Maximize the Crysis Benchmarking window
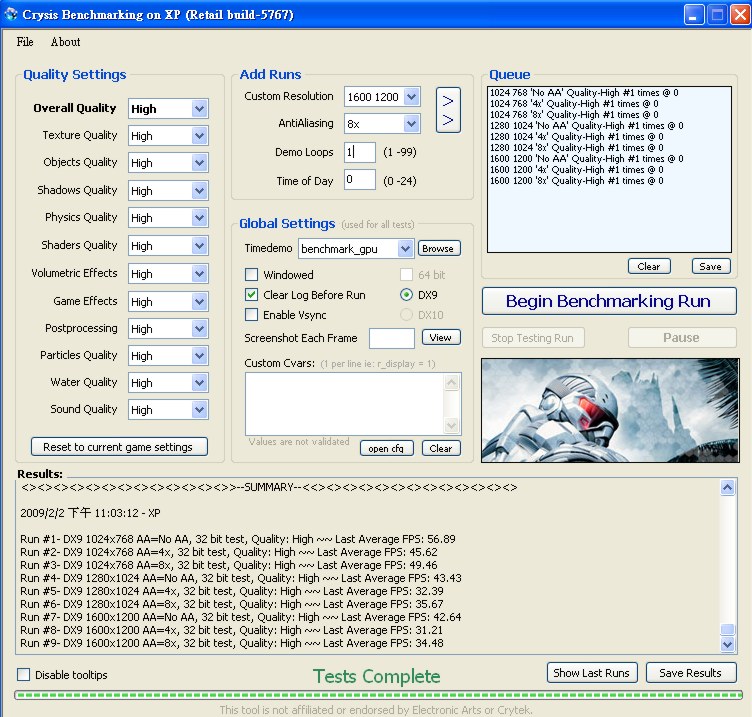The height and width of the screenshot is (717, 752). 717,15
